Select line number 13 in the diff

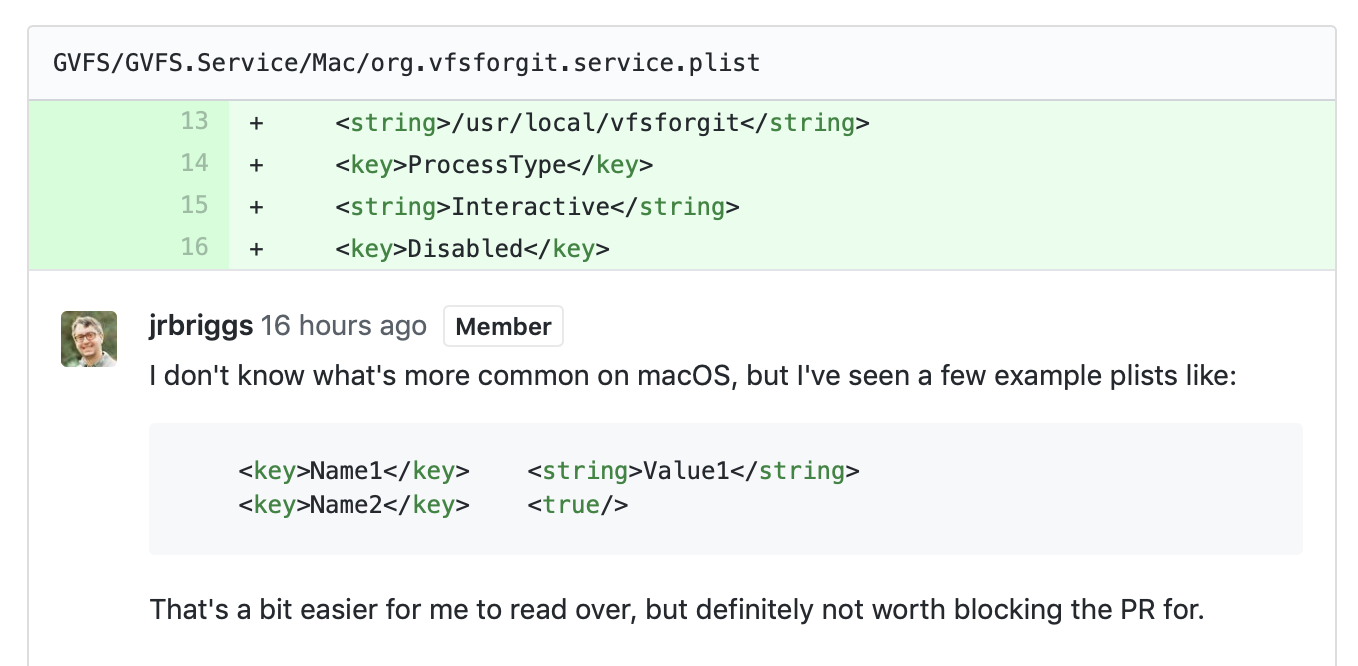194,121
